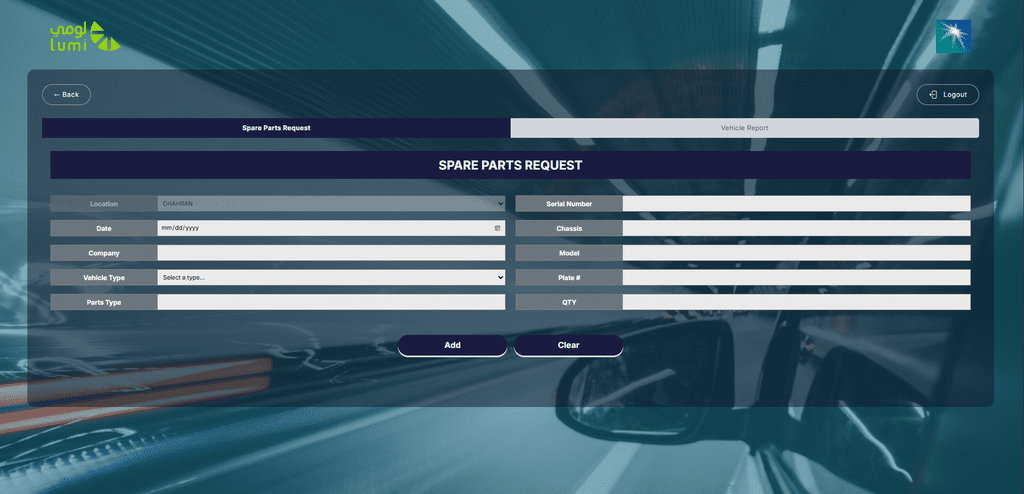Open the Vehicle Report tab

point(744,128)
